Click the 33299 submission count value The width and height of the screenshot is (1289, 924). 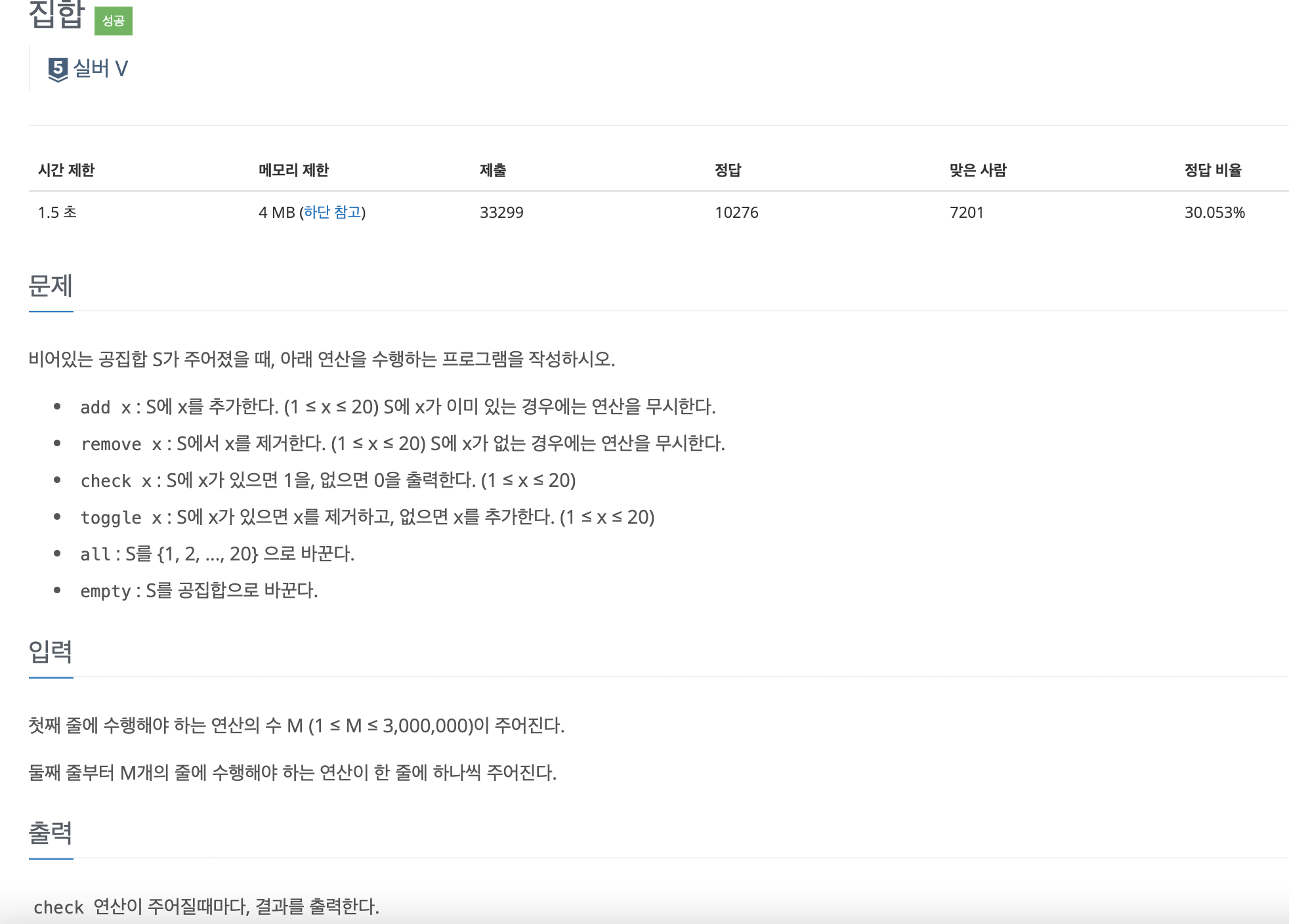[501, 212]
